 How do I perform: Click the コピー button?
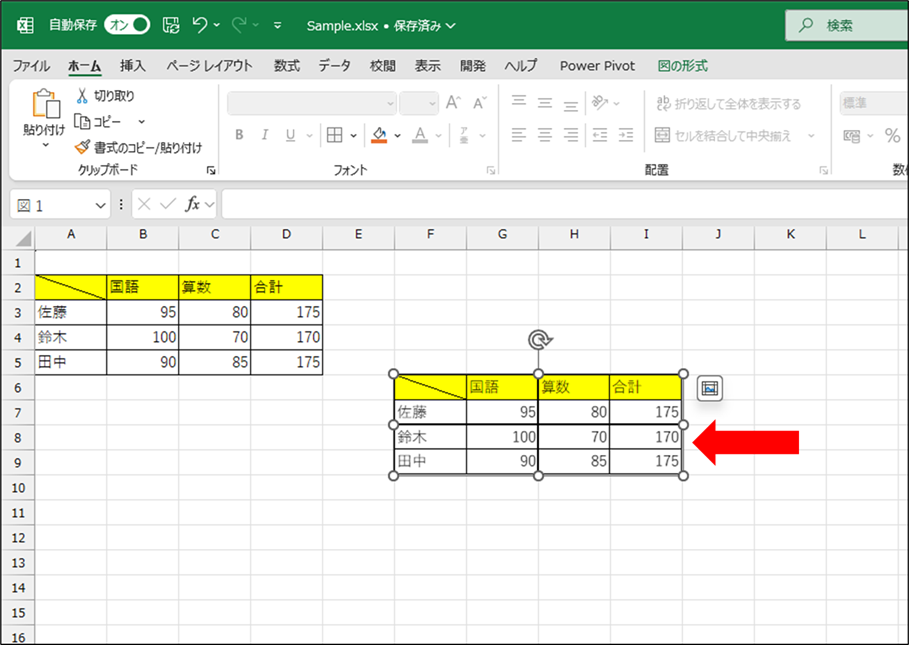(98, 122)
